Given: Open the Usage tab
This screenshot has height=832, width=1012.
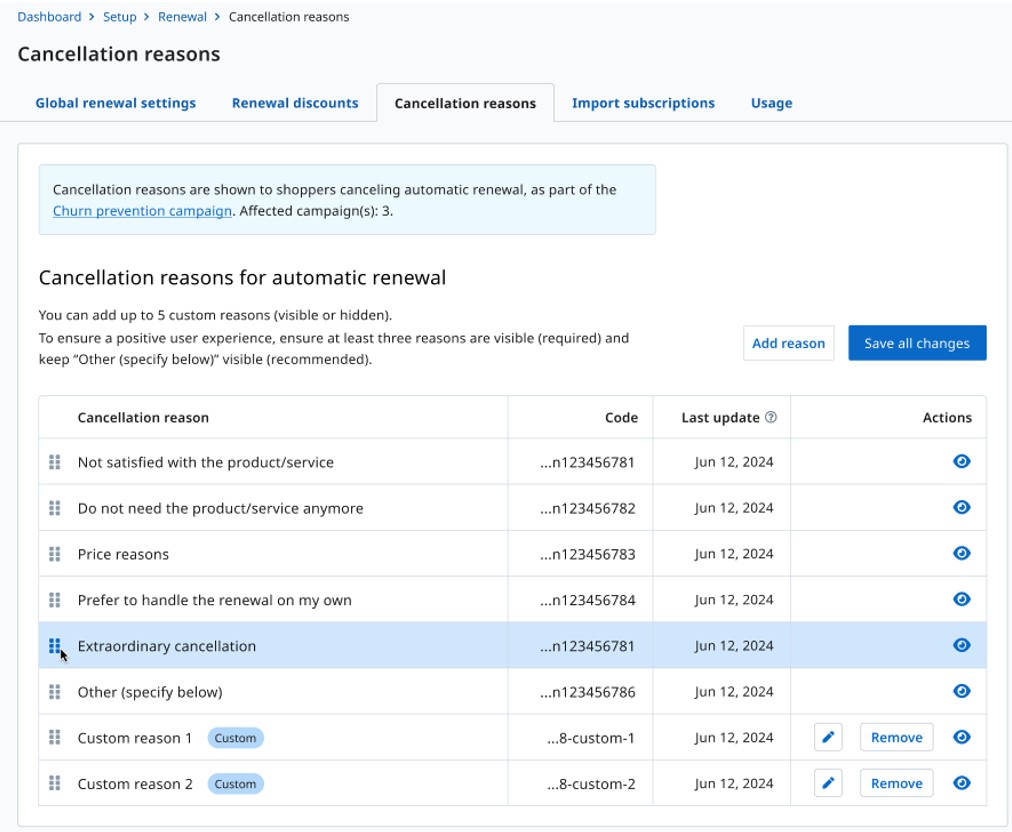Looking at the screenshot, I should [771, 103].
